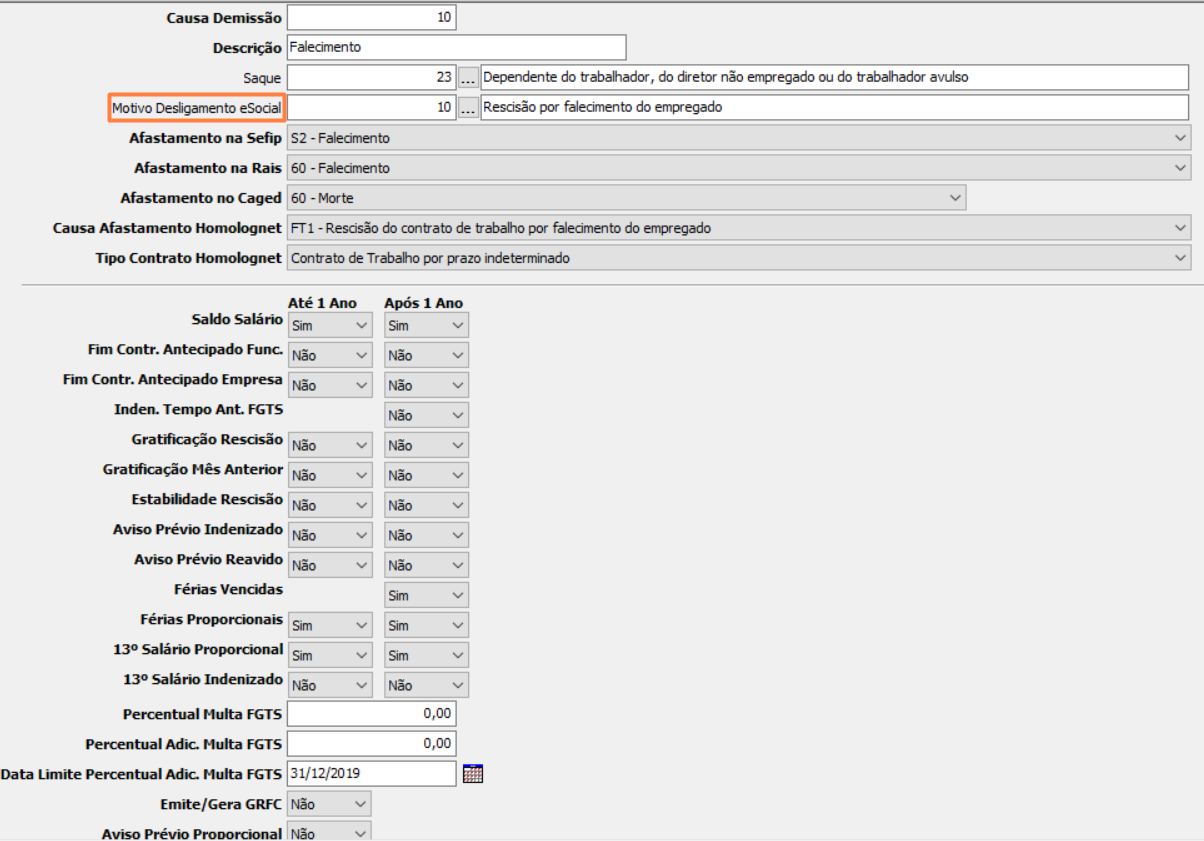
Task: Open the Afastamento na Rais dropdown
Action: [739, 168]
